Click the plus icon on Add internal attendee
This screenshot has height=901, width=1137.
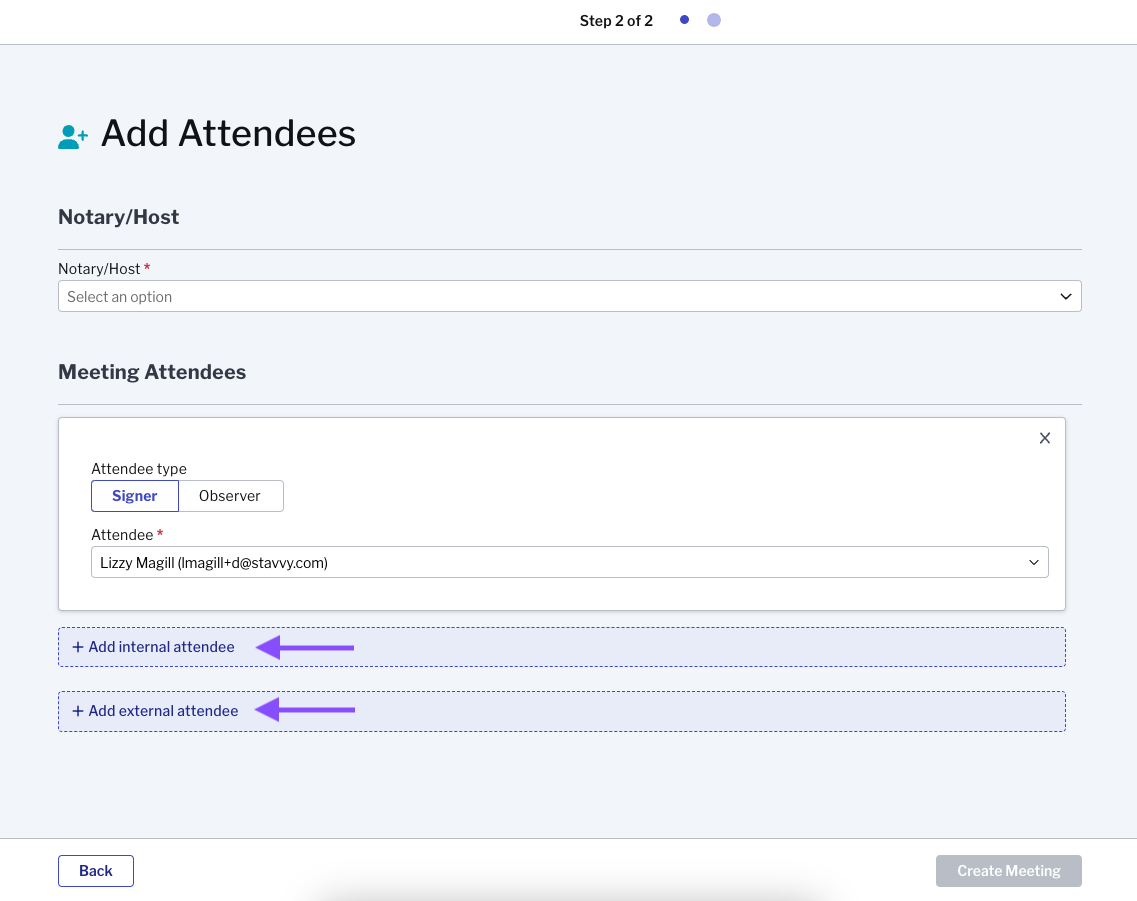click(78, 647)
